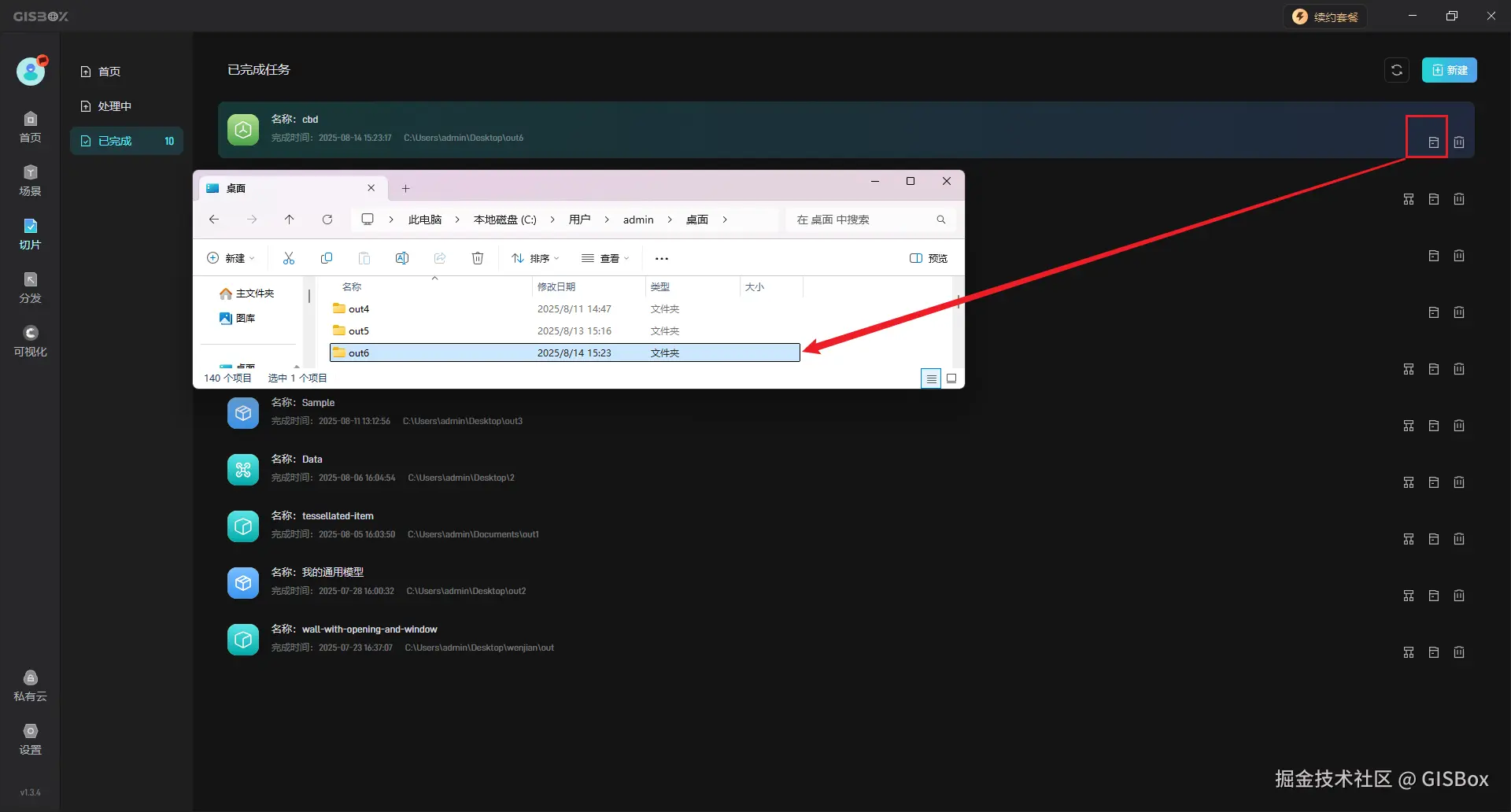Click Copy icon in Explorer toolbar
Viewport: 1511px width, 812px height.
click(327, 258)
